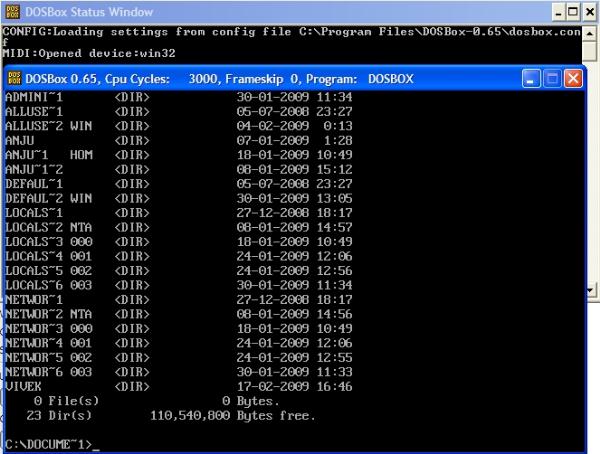Click the VIVEK directory name
This screenshot has height=454, width=600.
[x=23, y=387]
